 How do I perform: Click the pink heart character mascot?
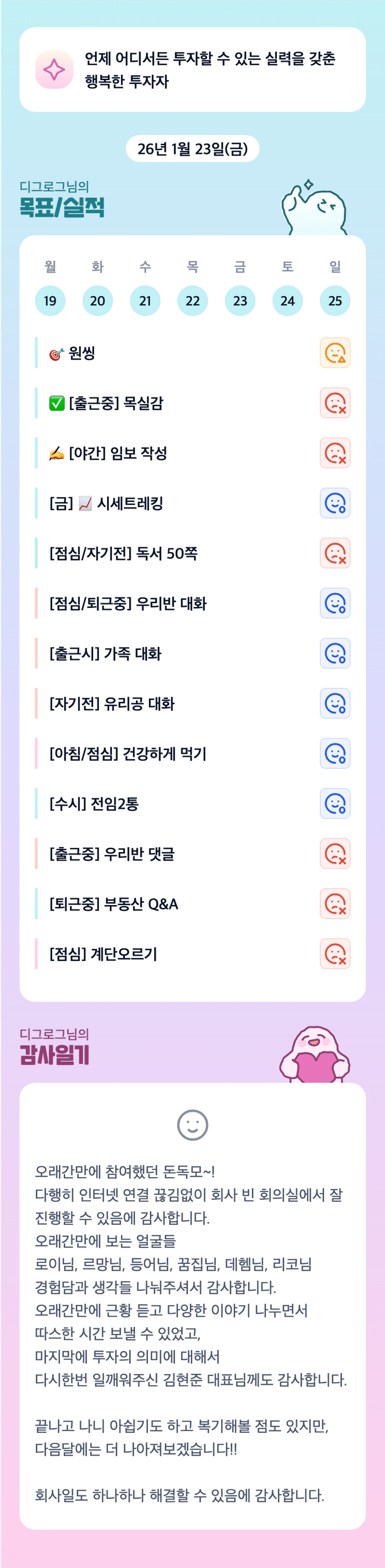click(x=314, y=1056)
